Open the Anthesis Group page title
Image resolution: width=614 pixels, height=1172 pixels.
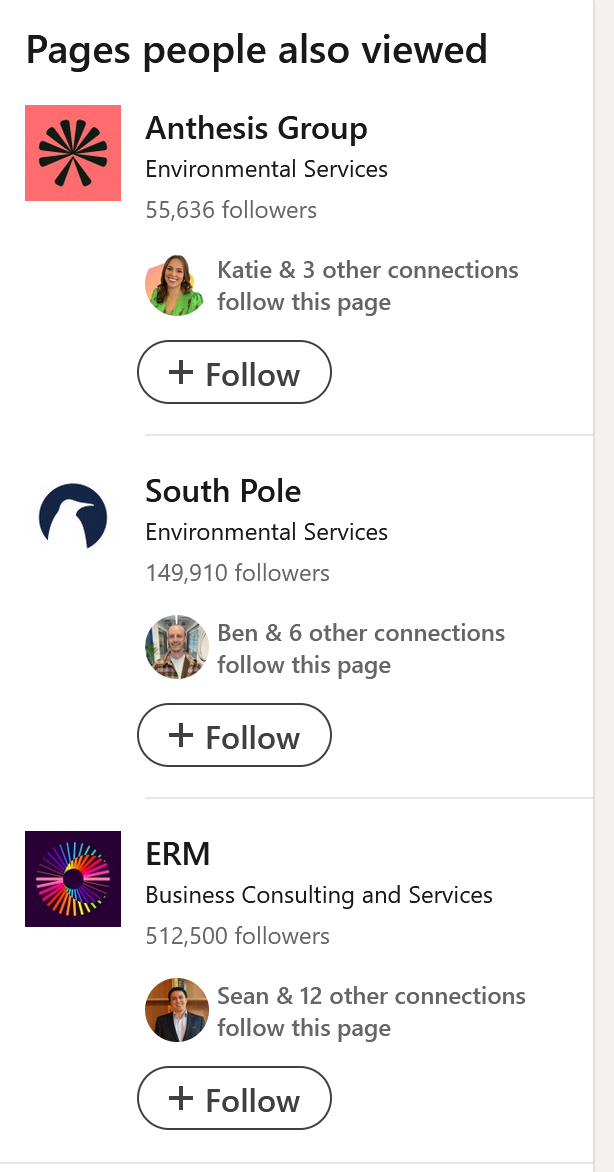click(256, 128)
